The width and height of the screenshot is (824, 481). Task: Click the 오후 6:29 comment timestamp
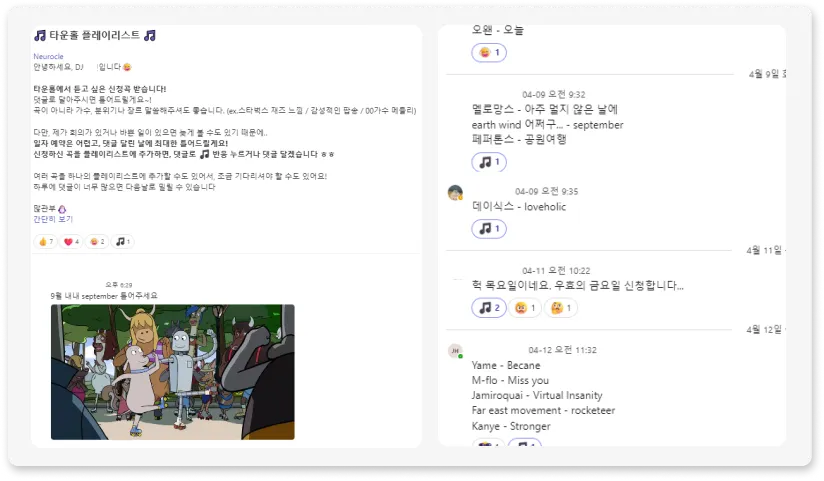(119, 285)
